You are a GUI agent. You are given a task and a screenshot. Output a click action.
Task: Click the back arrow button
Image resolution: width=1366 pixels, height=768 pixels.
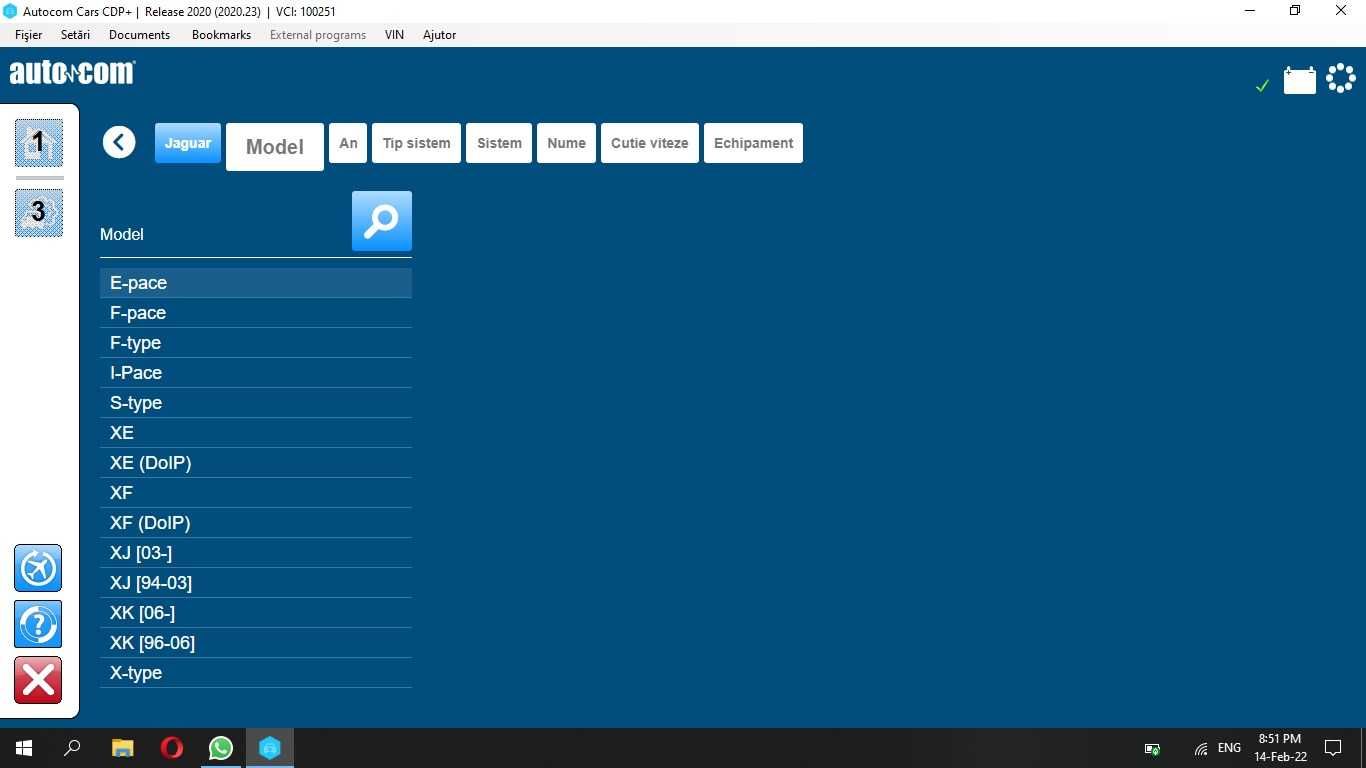coord(119,142)
